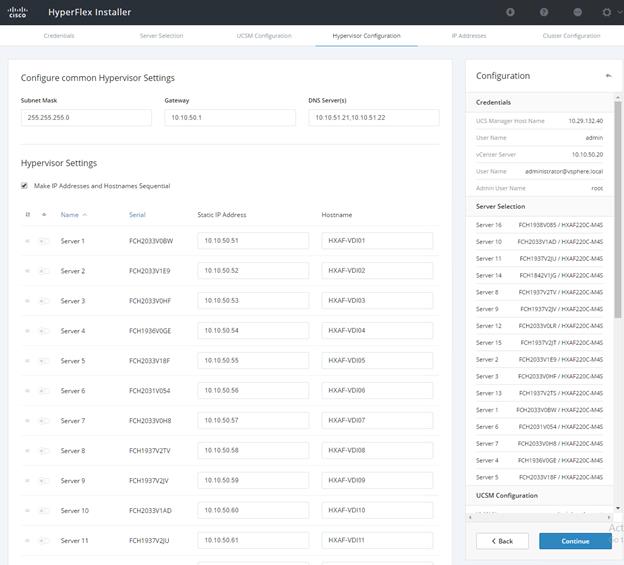
Task: Click the drag handle for Server 4
Action: tap(27, 331)
